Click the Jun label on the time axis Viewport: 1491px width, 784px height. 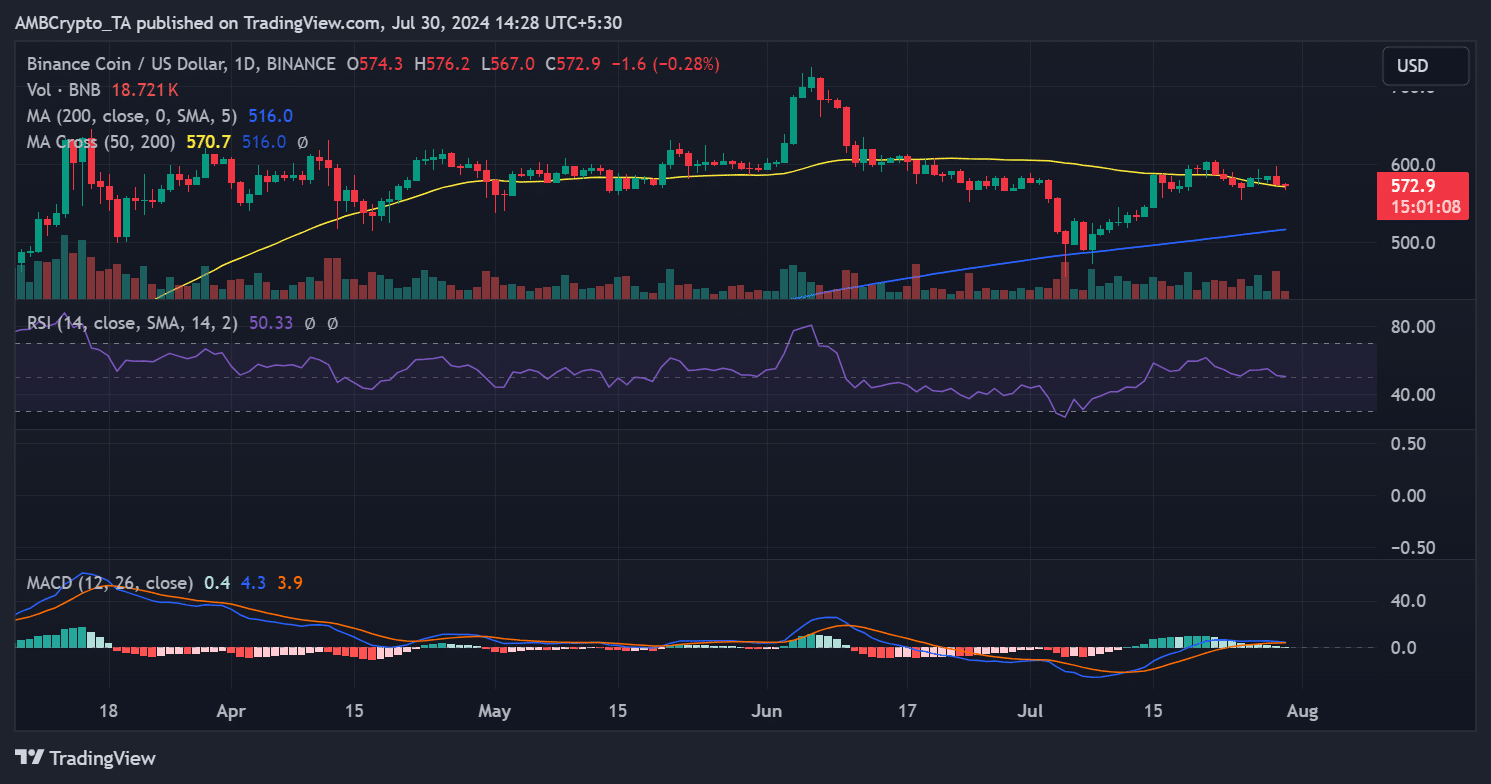tap(767, 711)
